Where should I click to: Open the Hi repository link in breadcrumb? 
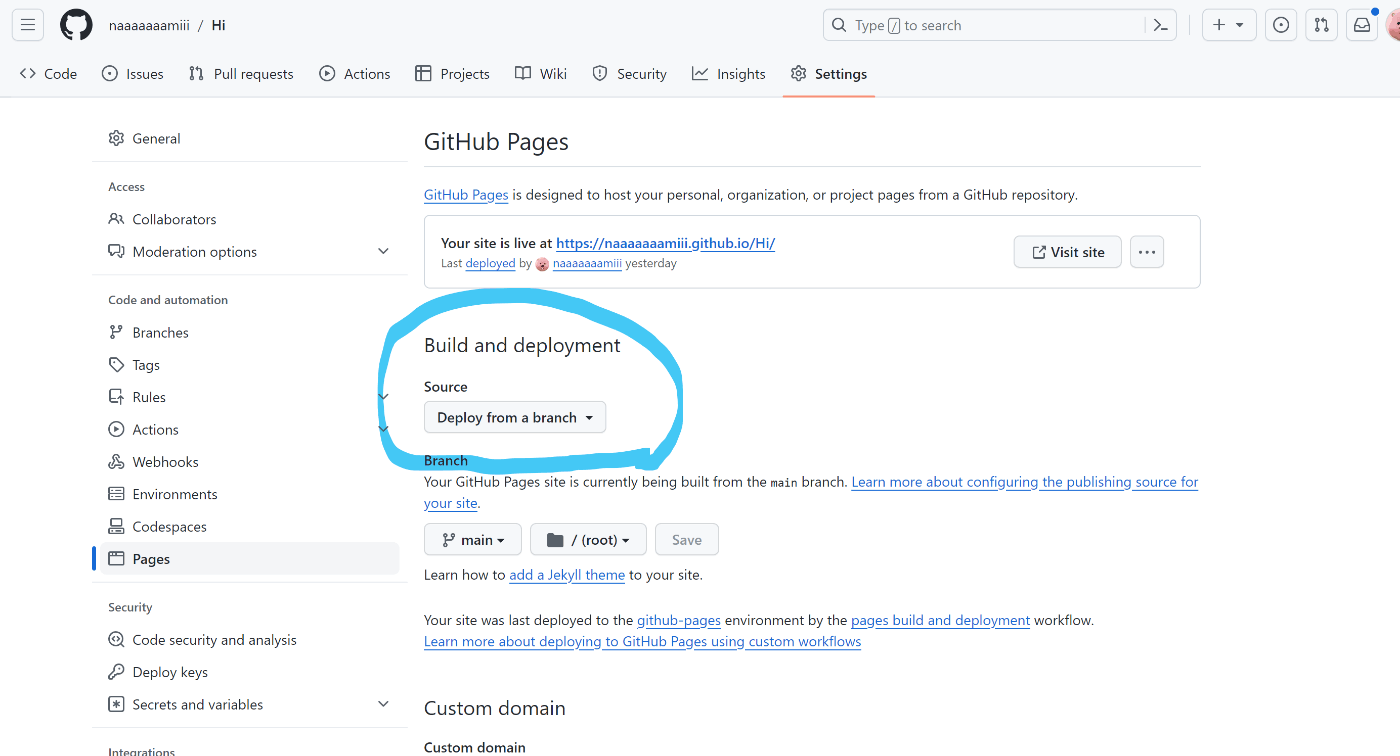218,25
